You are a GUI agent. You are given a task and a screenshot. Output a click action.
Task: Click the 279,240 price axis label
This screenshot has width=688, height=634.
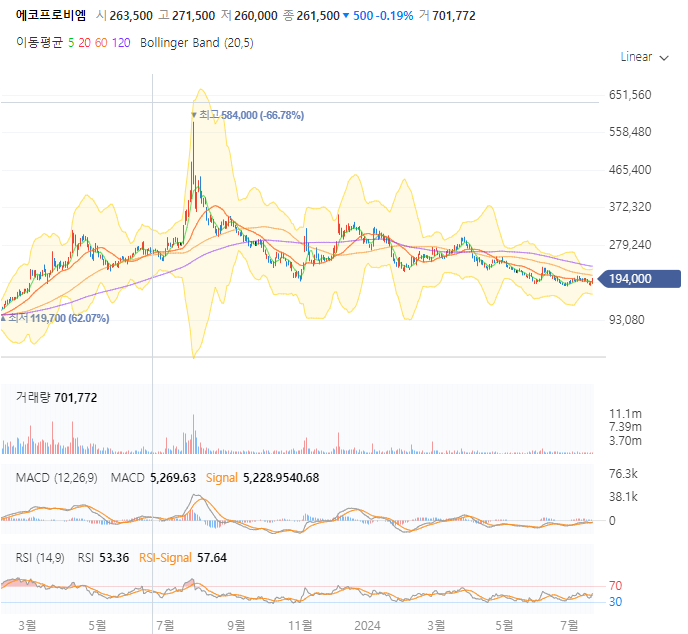(630, 244)
